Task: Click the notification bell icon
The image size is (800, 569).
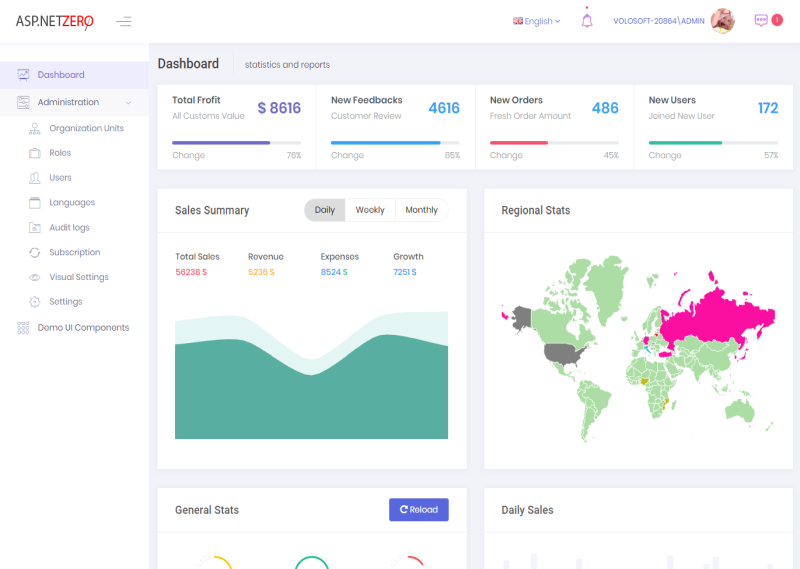Action: [587, 21]
